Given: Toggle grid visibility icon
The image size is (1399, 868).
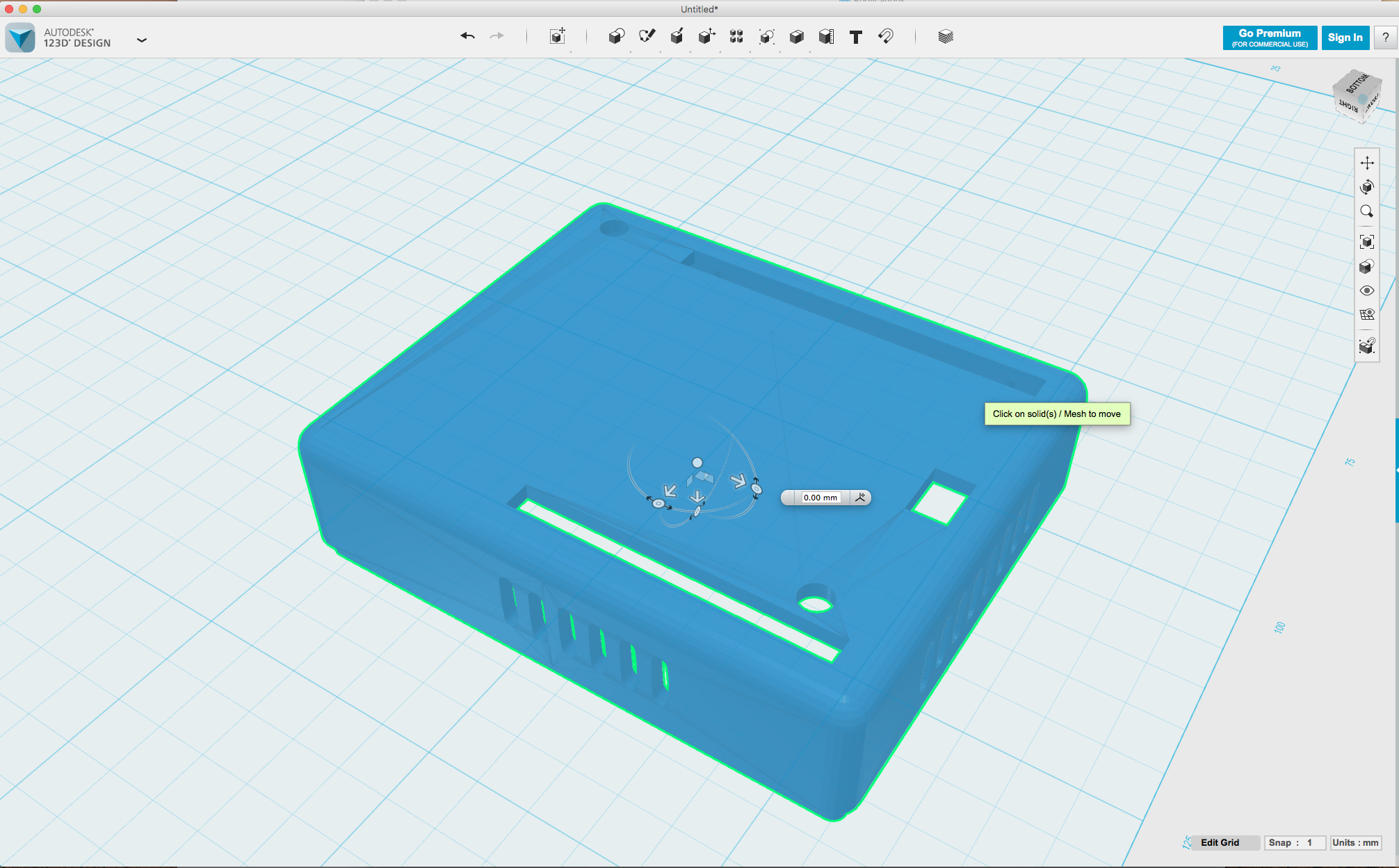Looking at the screenshot, I should pyautogui.click(x=1367, y=315).
